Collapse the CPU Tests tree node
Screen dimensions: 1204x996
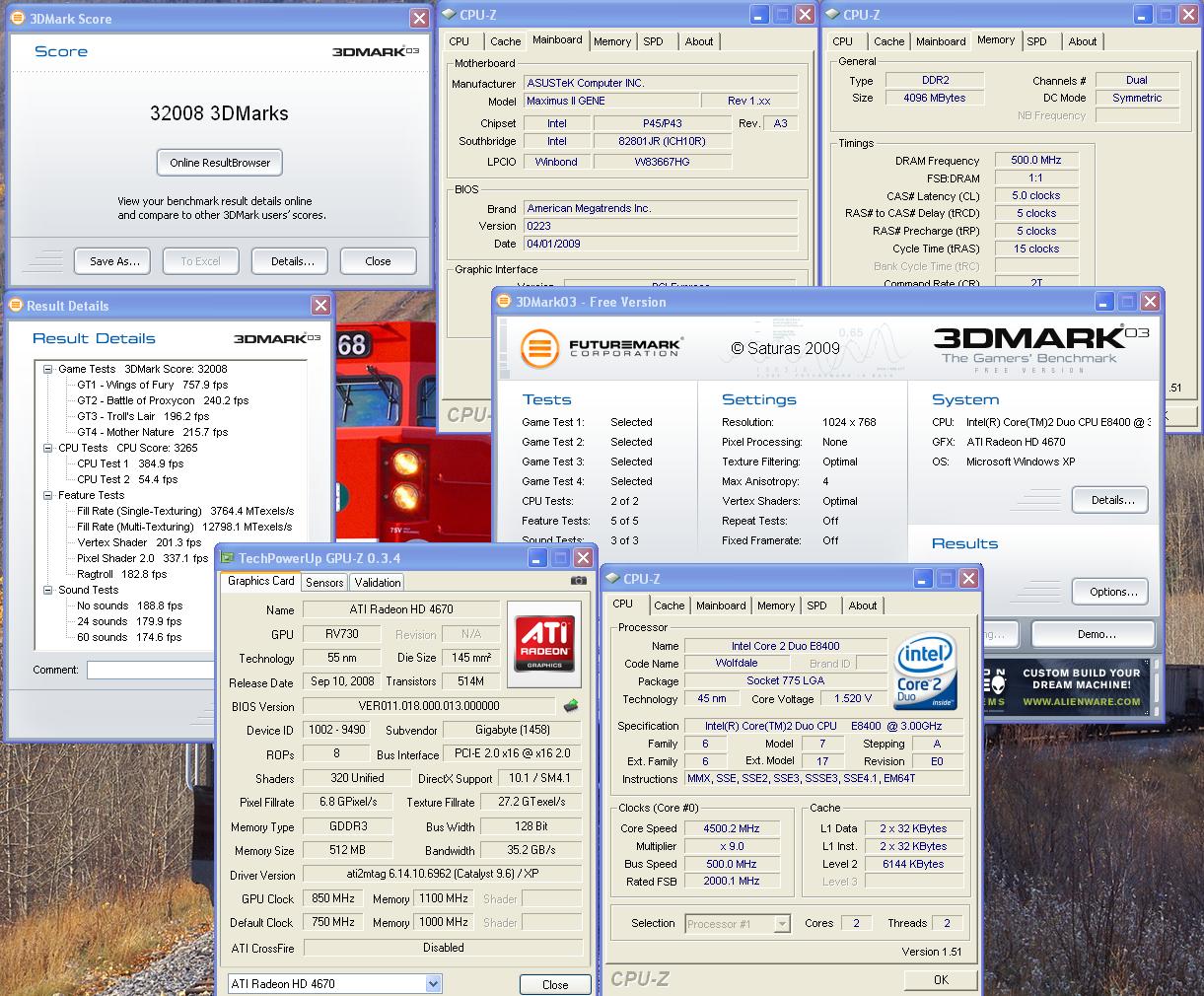[x=48, y=448]
